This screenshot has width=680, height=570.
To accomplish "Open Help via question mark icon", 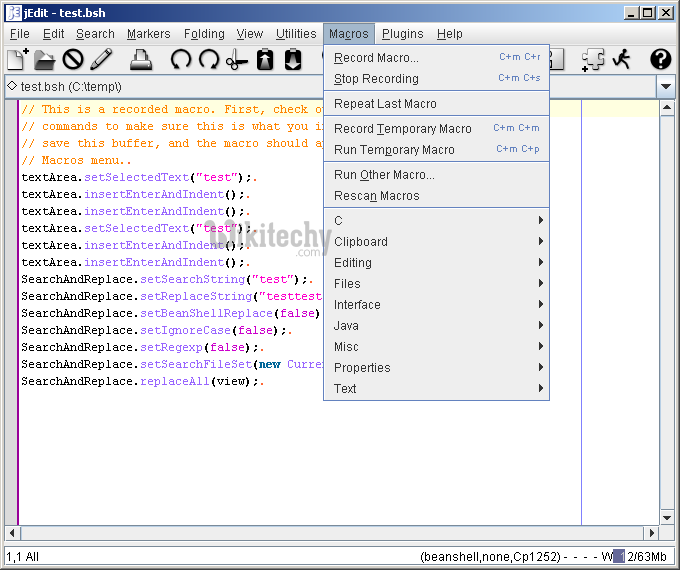I will [660, 59].
